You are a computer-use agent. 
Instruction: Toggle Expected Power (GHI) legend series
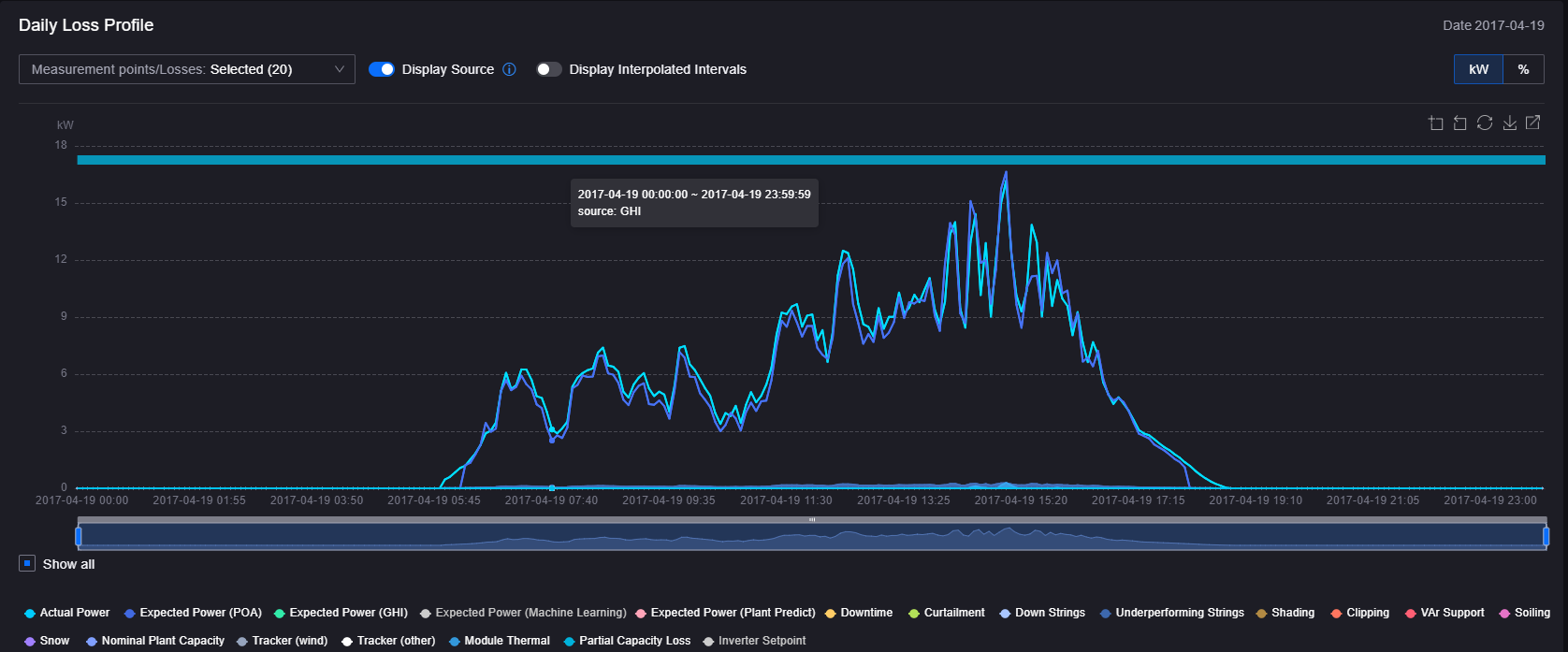click(x=341, y=613)
